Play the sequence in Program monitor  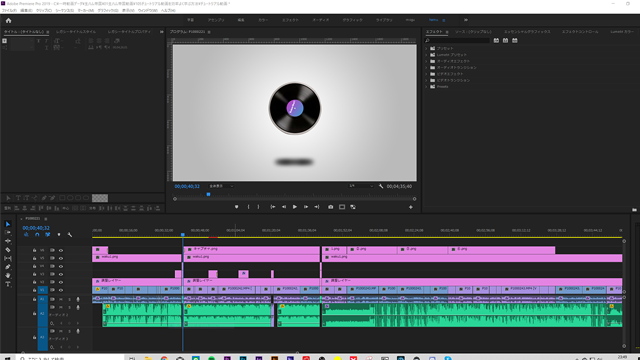click(295, 207)
